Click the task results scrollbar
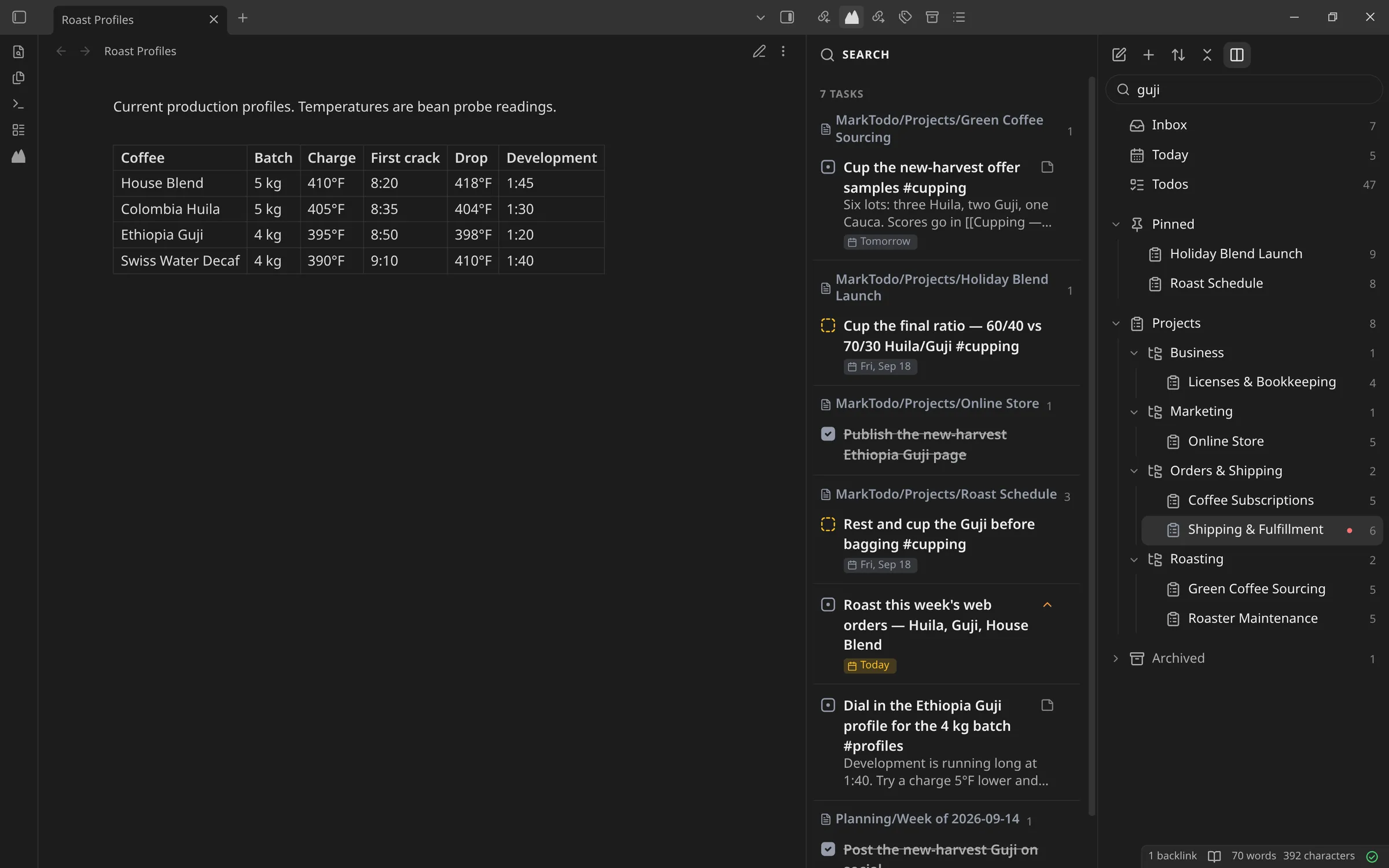The height and width of the screenshot is (868, 1389). [x=1092, y=446]
